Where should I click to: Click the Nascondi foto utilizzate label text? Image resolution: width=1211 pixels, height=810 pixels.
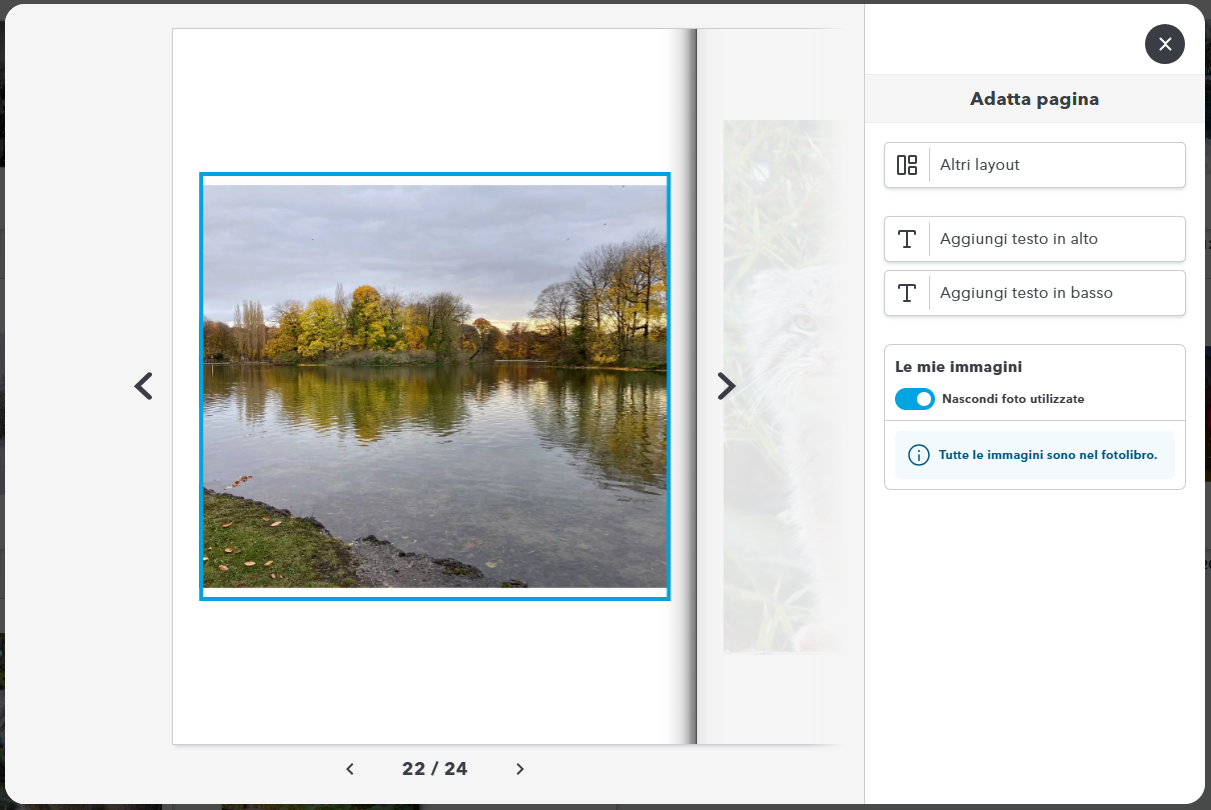coord(1013,399)
